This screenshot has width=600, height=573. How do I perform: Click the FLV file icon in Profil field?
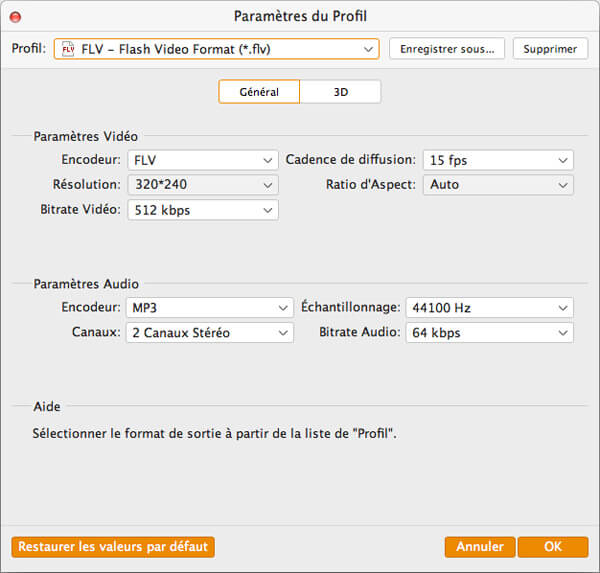point(68,49)
